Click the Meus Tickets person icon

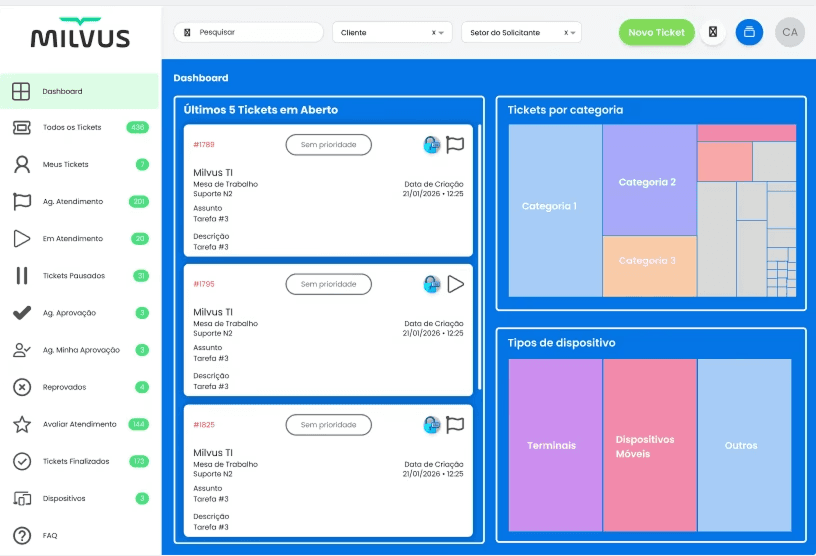click(22, 165)
